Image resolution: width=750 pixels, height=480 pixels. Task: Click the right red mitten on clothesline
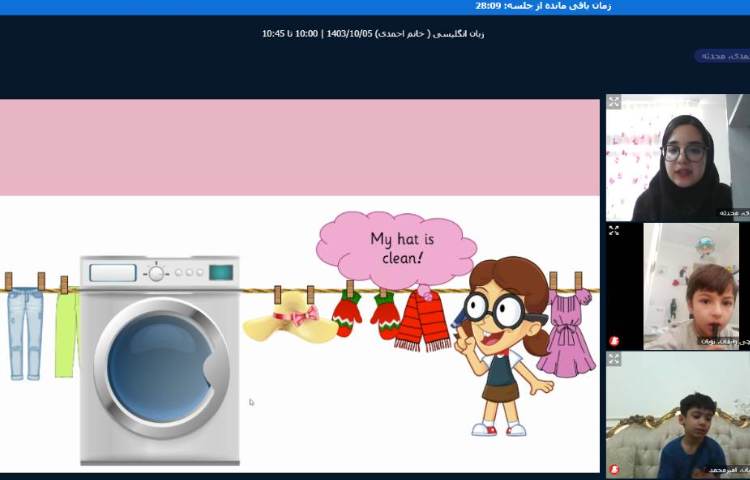pyautogui.click(x=386, y=316)
